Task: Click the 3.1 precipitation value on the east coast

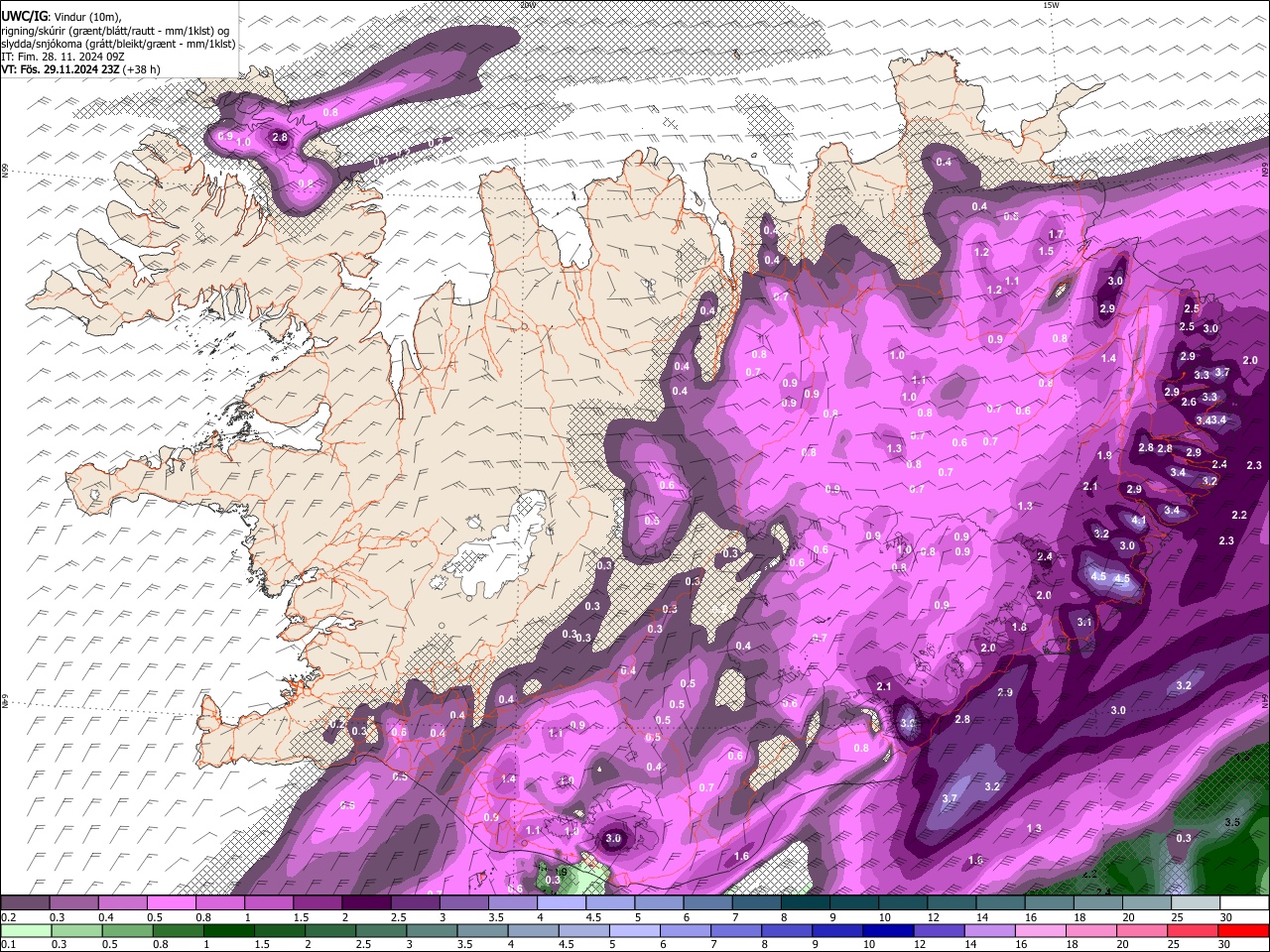Action: coord(1084,622)
